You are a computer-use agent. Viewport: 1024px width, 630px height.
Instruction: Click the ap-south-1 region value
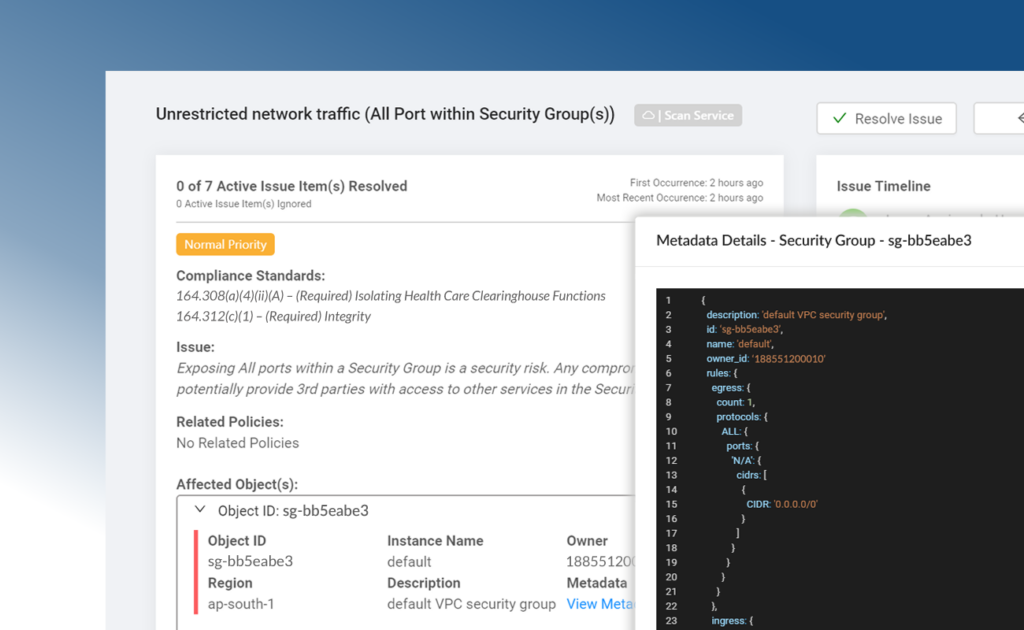pos(240,604)
